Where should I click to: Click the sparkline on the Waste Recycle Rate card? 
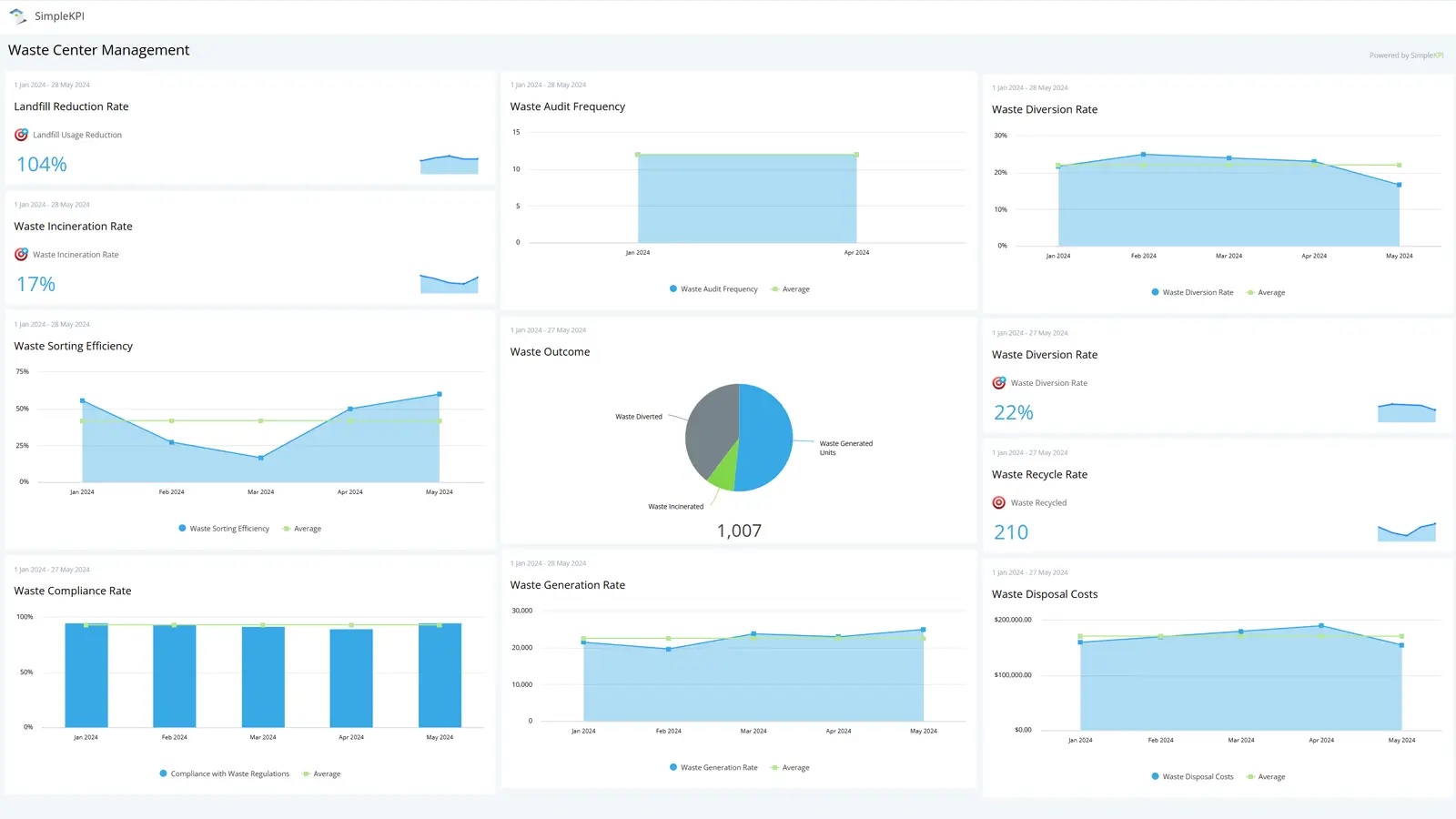(1406, 531)
